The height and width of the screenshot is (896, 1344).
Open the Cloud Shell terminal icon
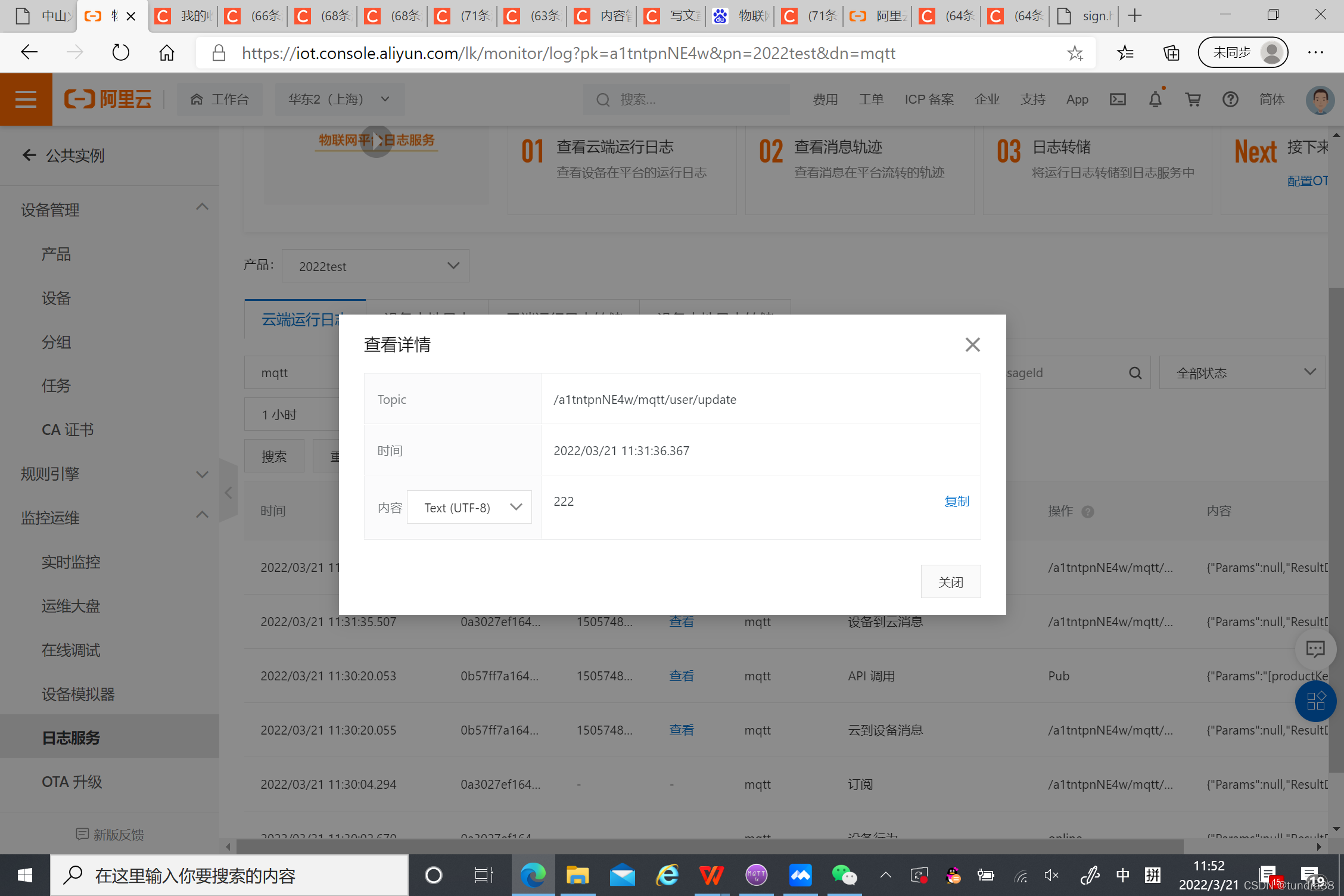1118,99
